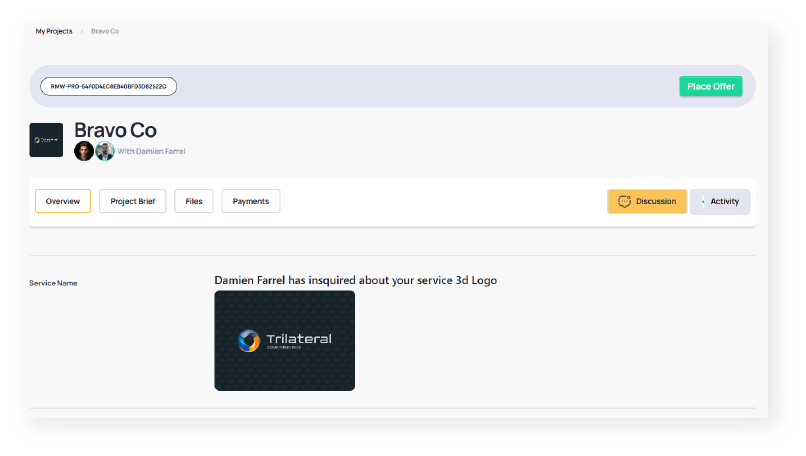806x456 pixels.
Task: Open the Trilateral 3d Logo service image
Action: click(285, 341)
